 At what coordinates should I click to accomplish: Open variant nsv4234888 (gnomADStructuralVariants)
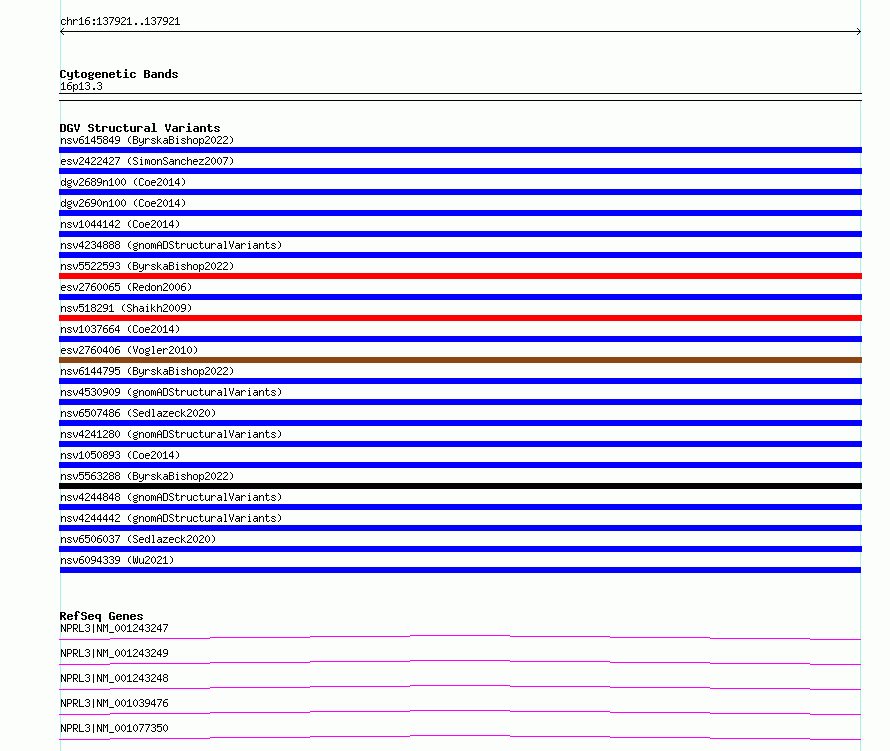[171, 245]
